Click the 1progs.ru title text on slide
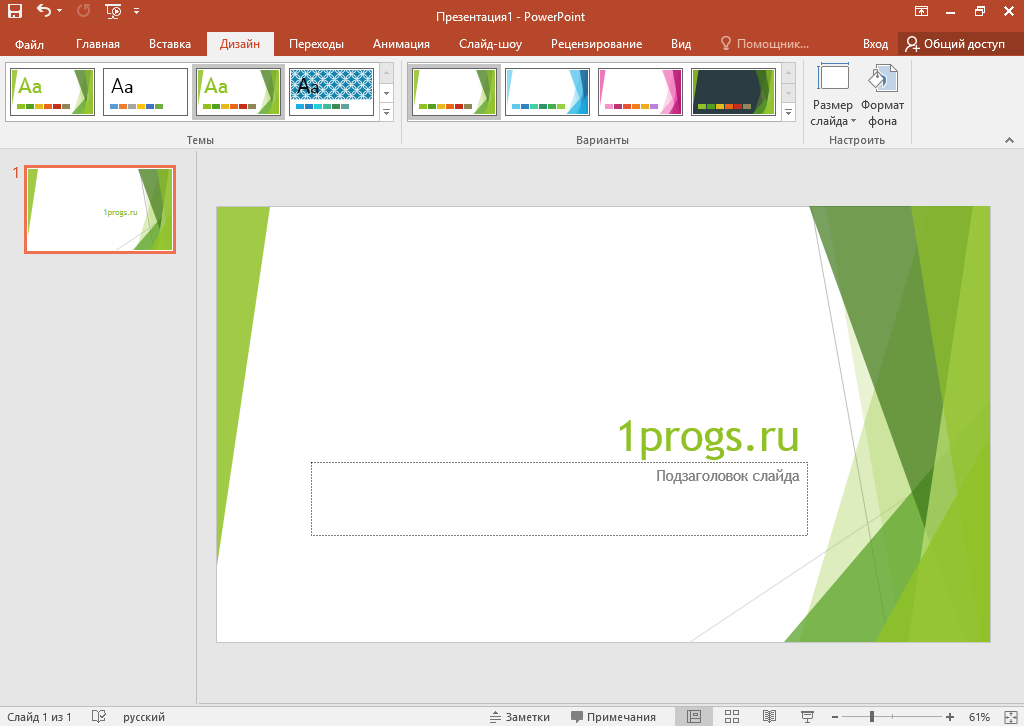This screenshot has height=726, width=1024. click(x=708, y=437)
